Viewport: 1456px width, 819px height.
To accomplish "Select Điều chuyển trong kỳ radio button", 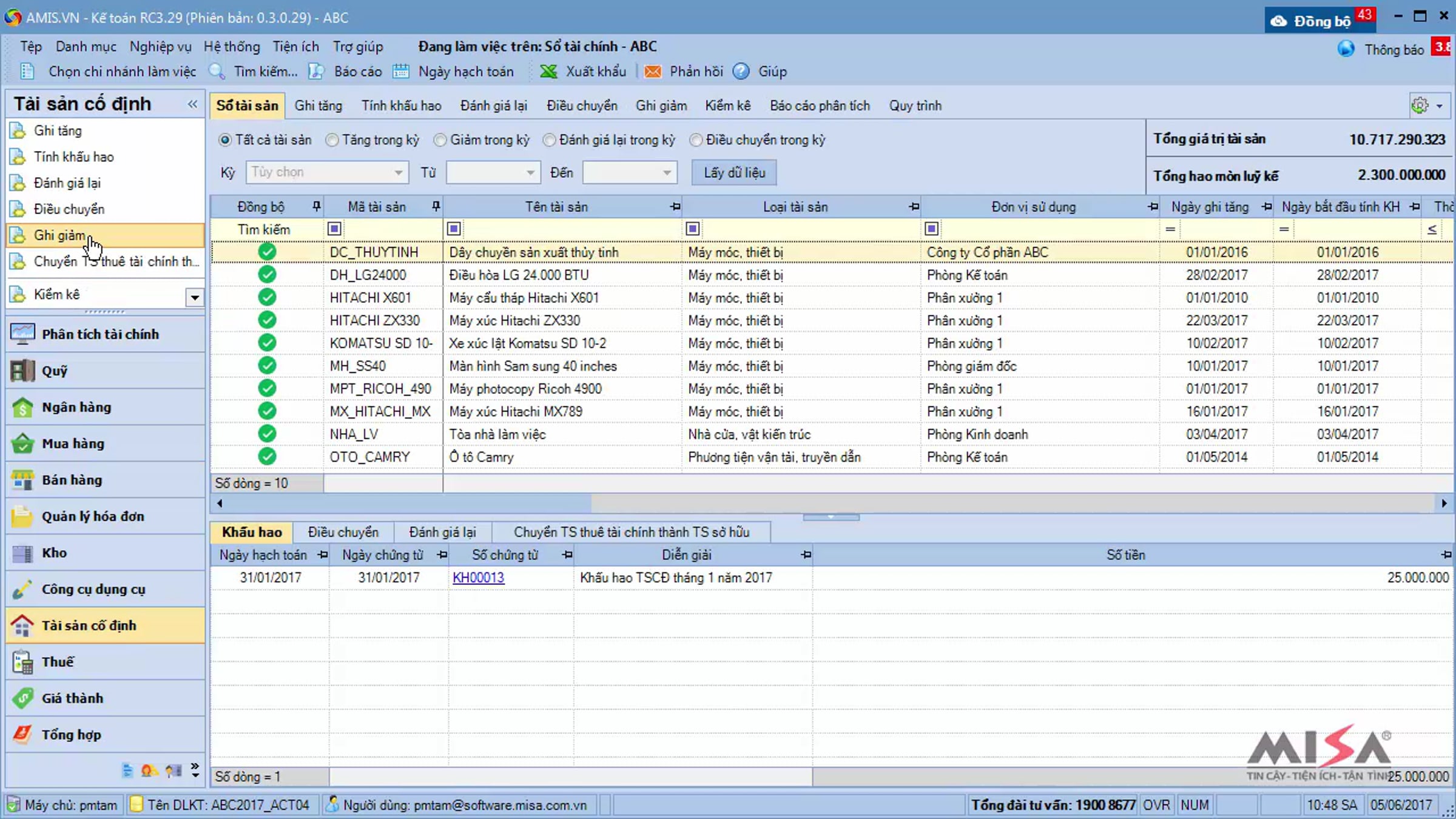I will (x=696, y=140).
